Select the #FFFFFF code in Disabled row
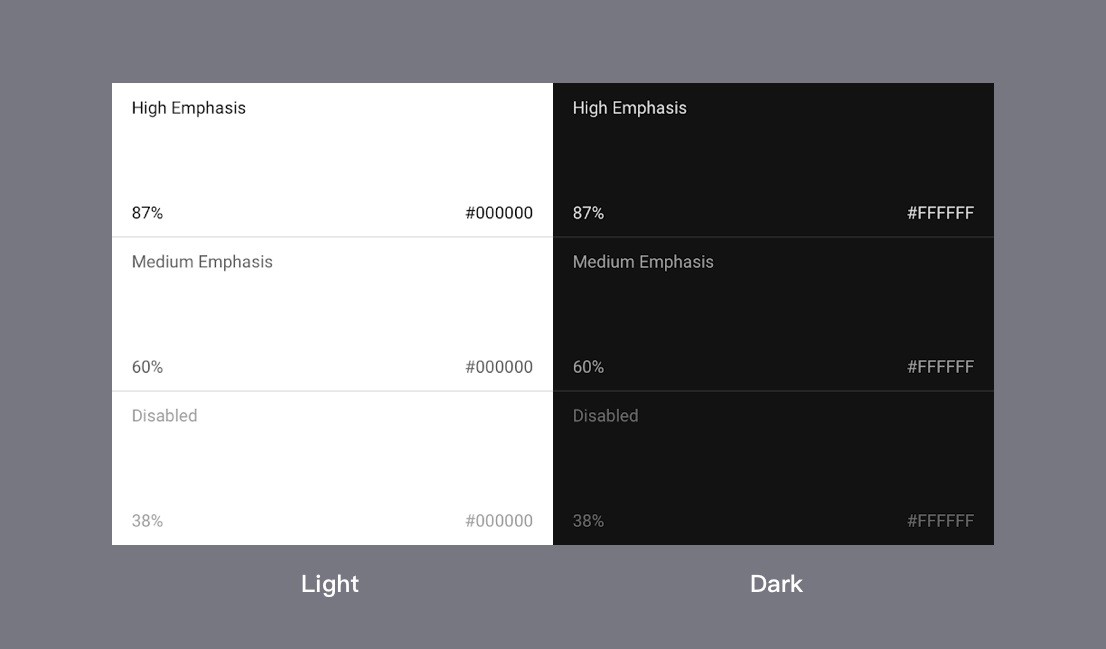 pyautogui.click(x=940, y=521)
